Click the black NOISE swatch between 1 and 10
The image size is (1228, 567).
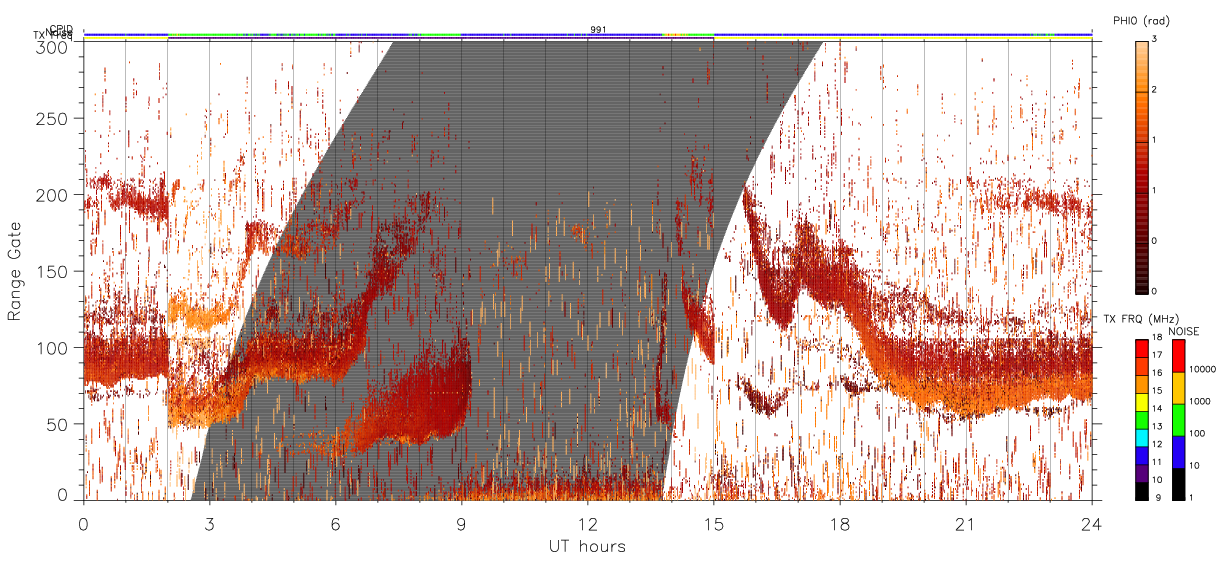[x=1178, y=484]
